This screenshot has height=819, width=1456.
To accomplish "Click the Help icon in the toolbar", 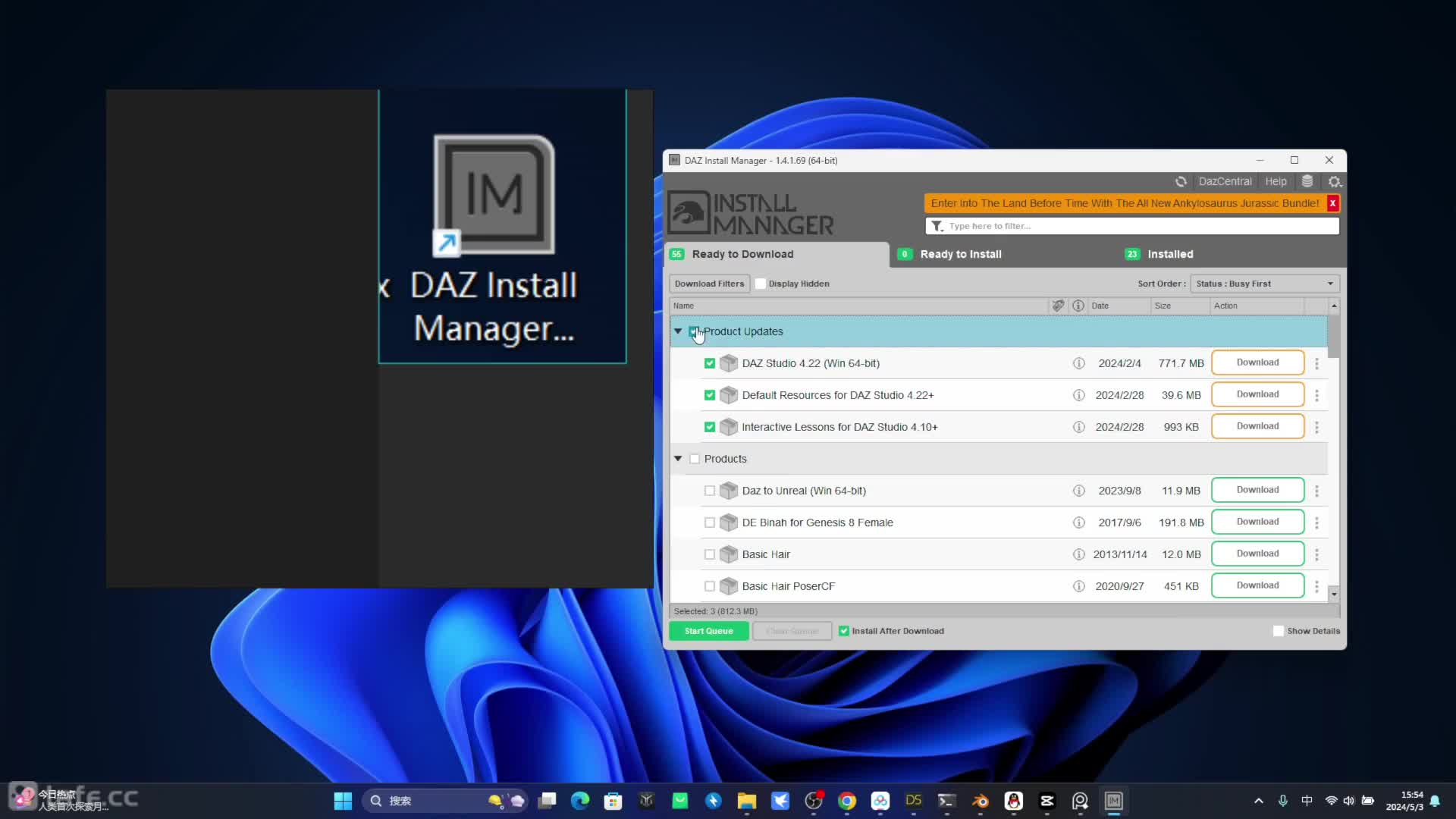I will click(x=1277, y=181).
